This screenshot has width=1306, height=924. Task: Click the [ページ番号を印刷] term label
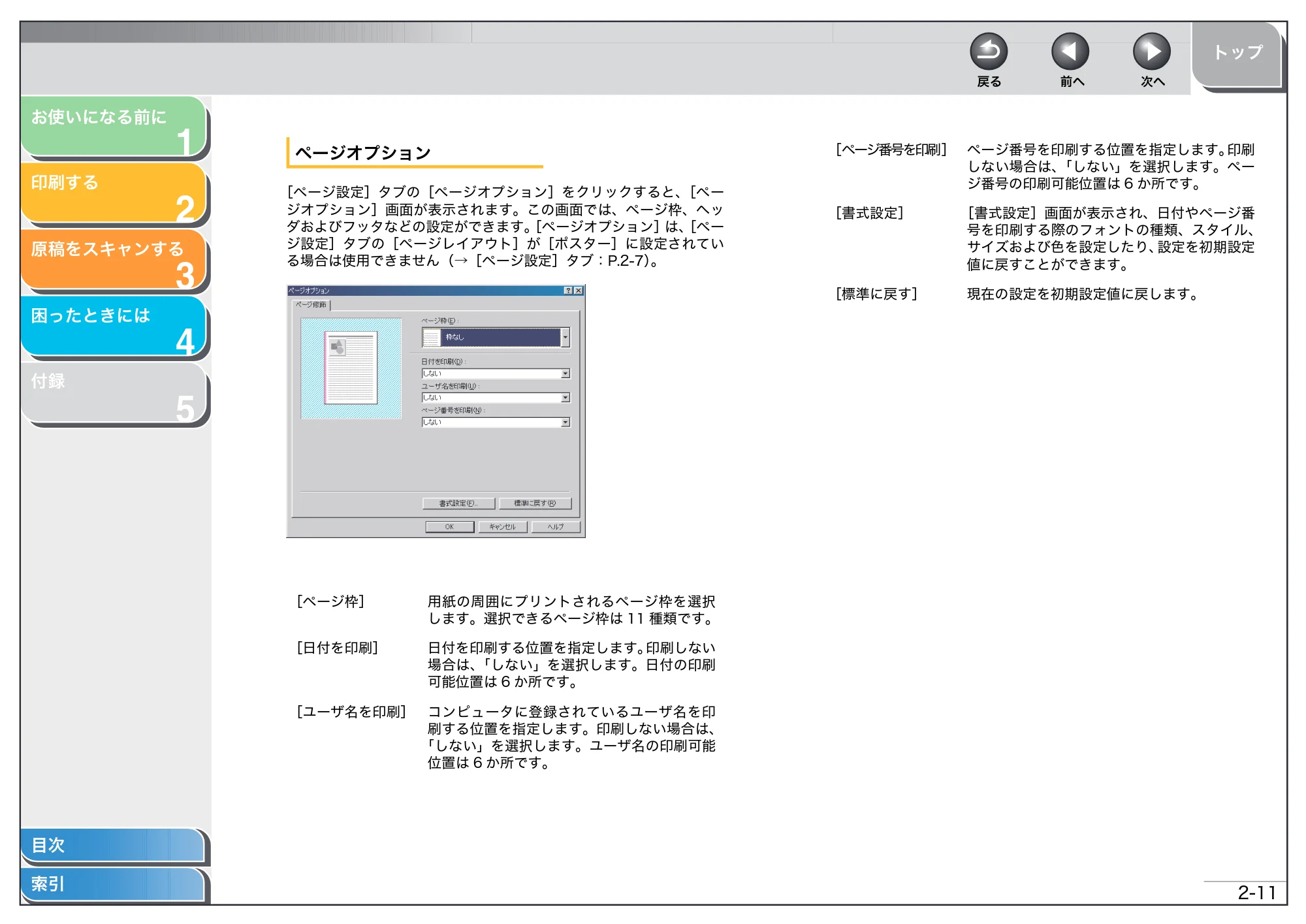pyautogui.click(x=891, y=150)
